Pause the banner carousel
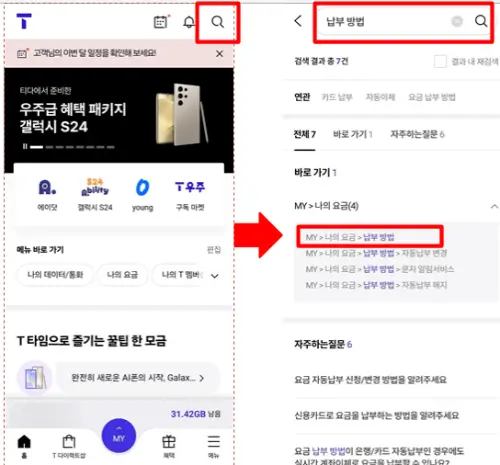The height and width of the screenshot is (465, 500). coord(25,146)
